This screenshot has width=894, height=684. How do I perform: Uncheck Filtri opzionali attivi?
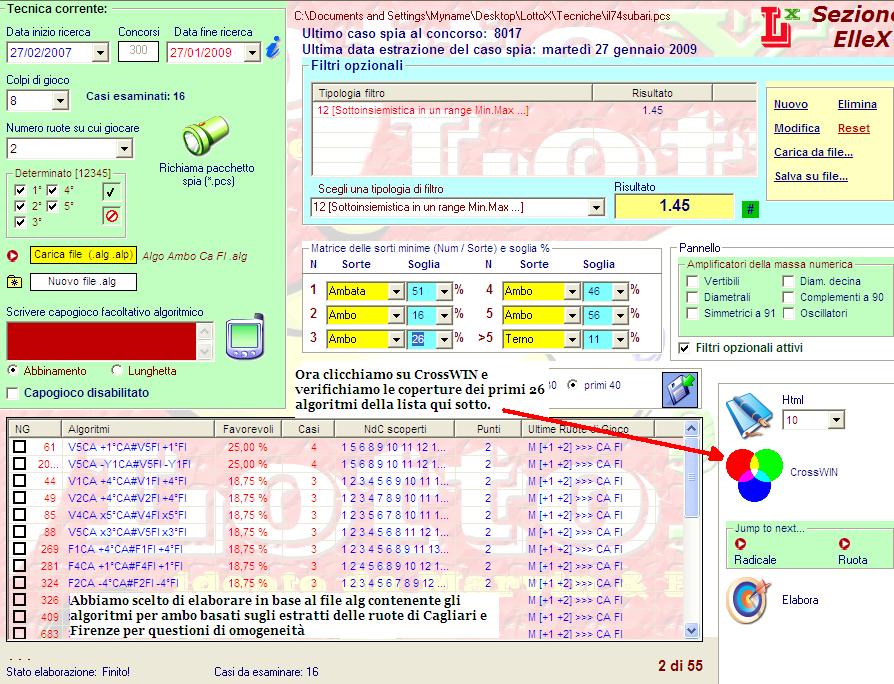pyautogui.click(x=684, y=348)
